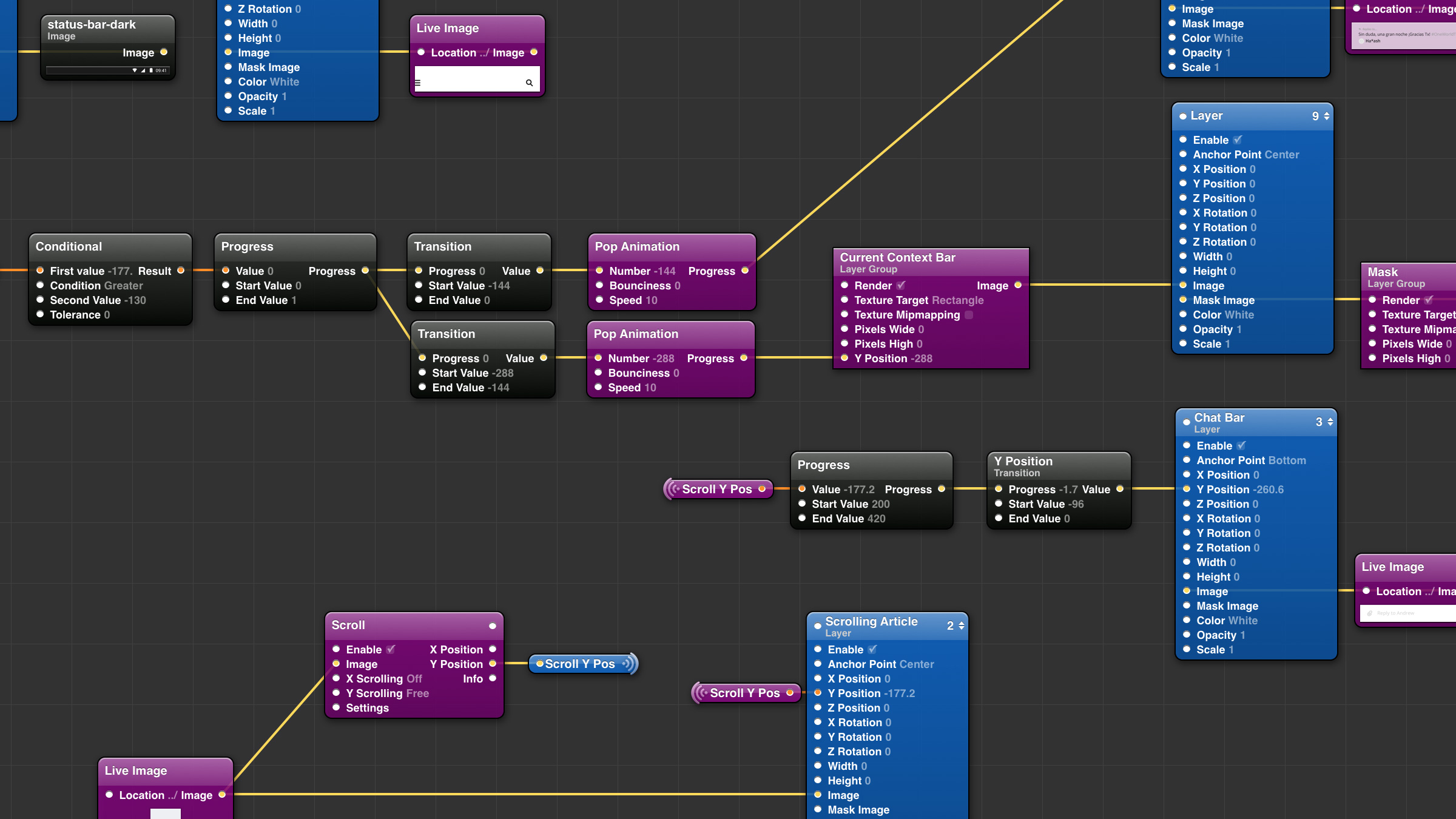Screen dimensions: 1456x819
Task: Click Image output port of status-bar-dark patch
Action: (164, 52)
